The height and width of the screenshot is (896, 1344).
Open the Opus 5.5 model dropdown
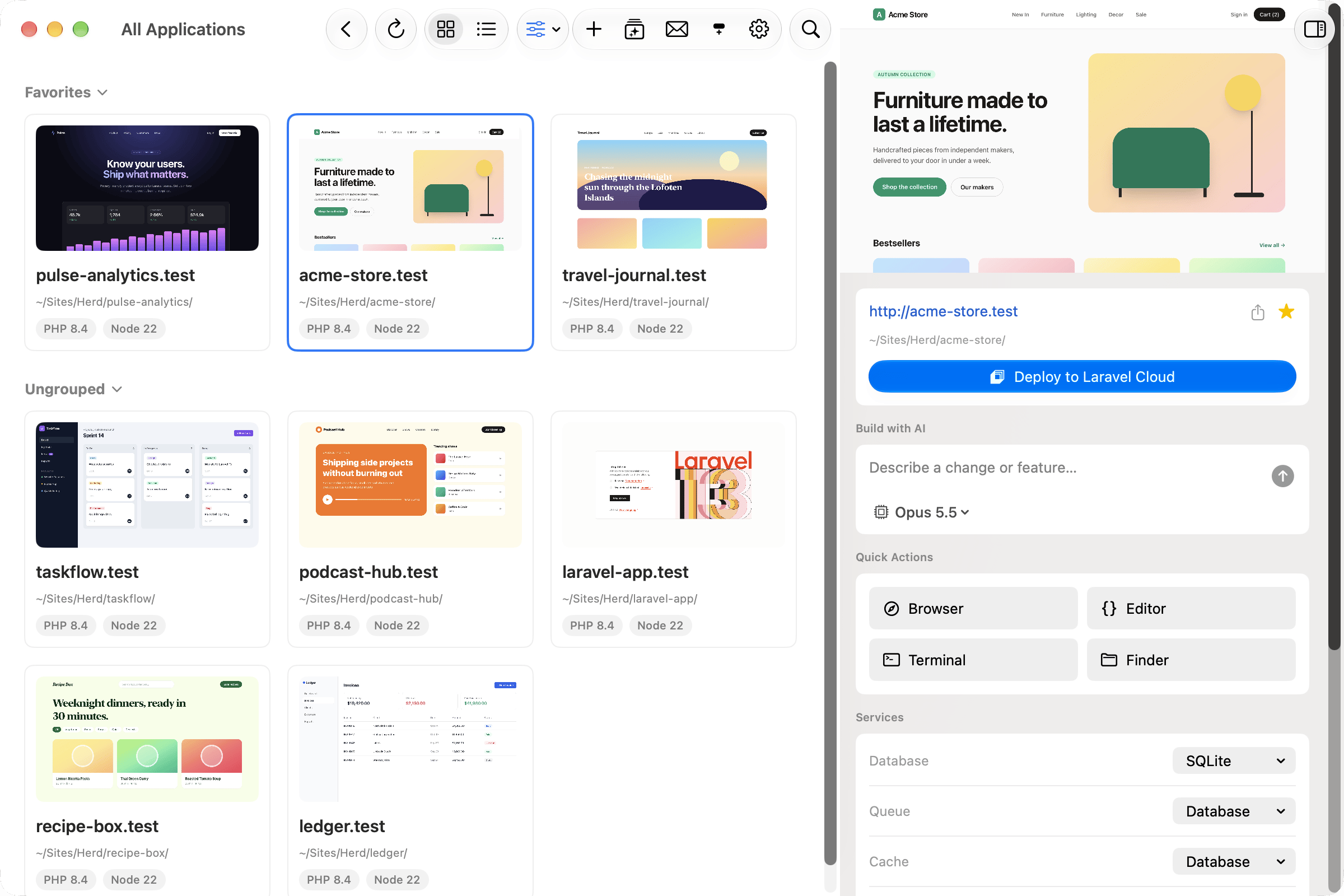(922, 512)
